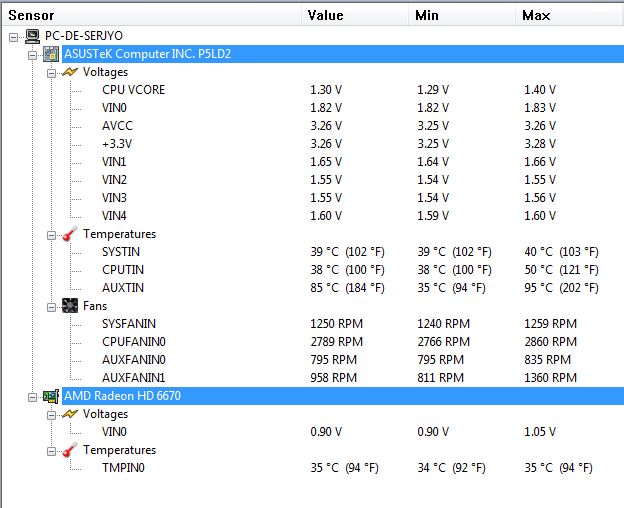
Task: Collapse the Fans group
Action: [51, 308]
